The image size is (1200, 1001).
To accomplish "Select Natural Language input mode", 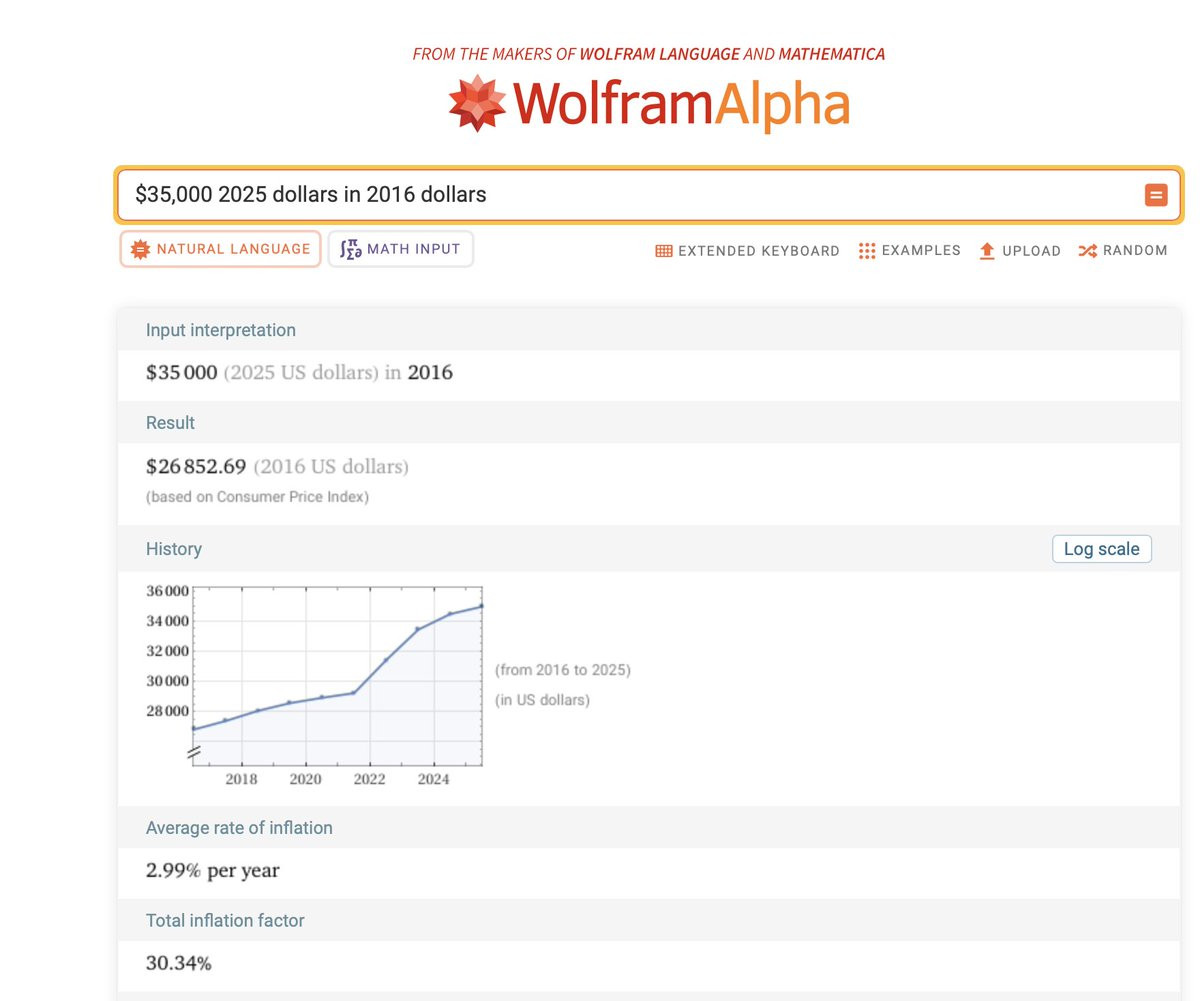I will click(221, 249).
